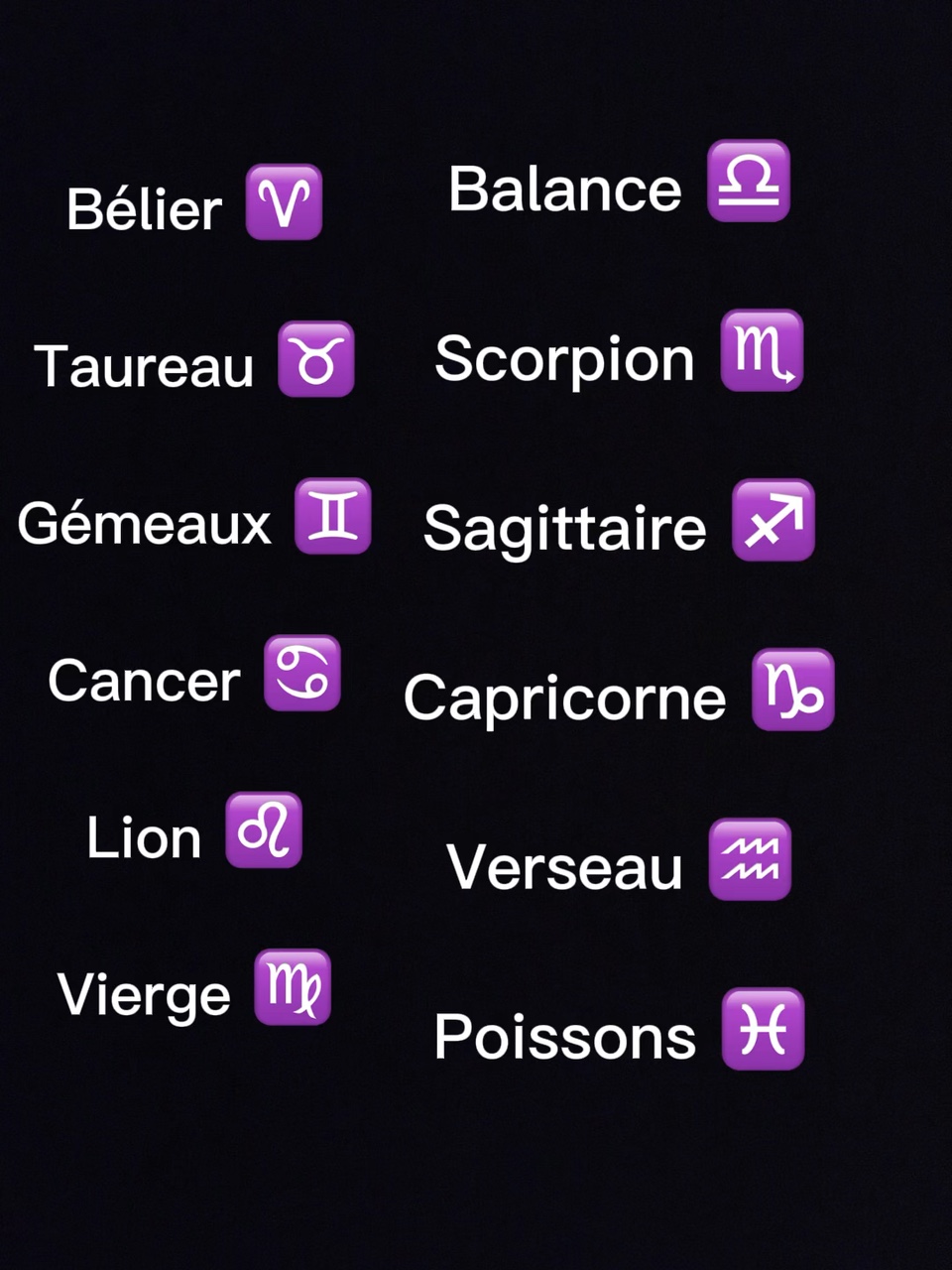Viewport: 952px width, 1270px height.
Task: Tap the Gémeaux label
Action: [145, 523]
